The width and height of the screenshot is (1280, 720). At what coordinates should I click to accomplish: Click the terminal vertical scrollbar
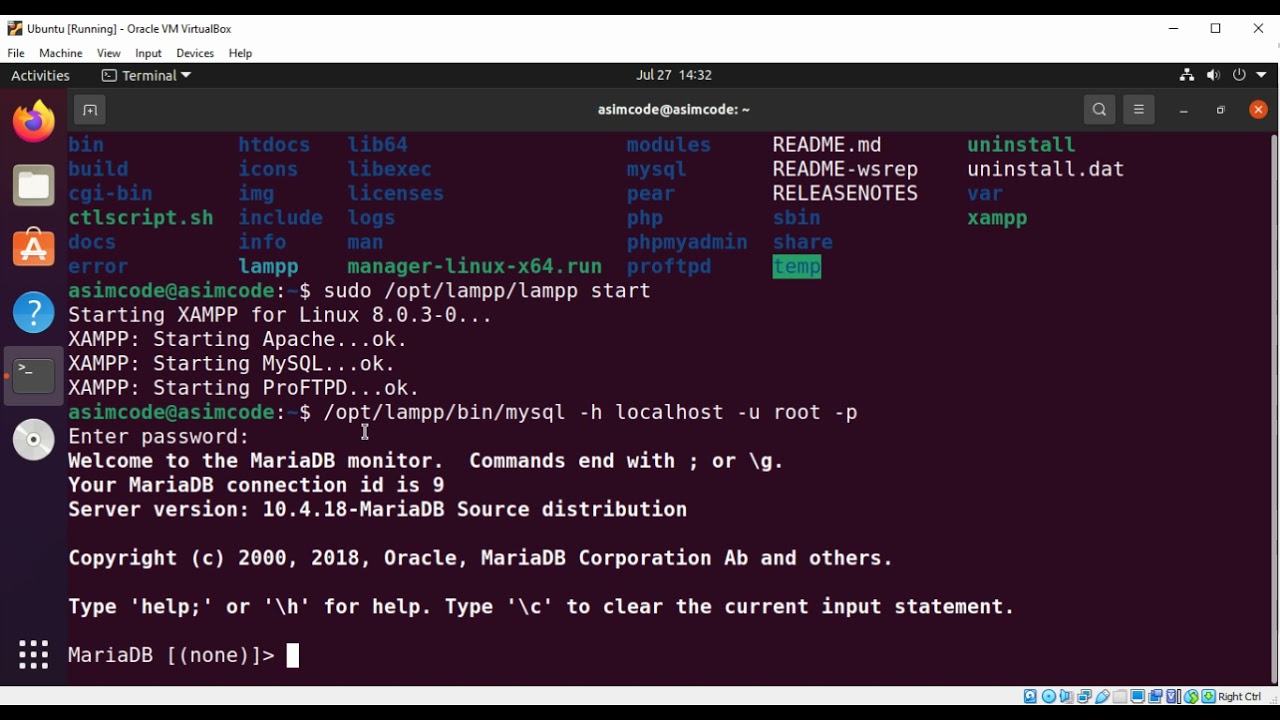[x=1273, y=408]
